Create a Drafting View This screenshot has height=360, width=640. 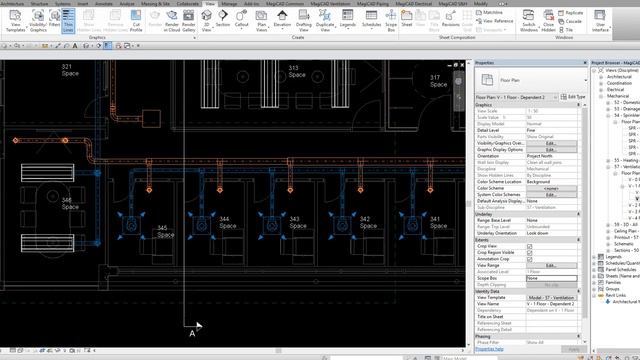pyautogui.click(x=304, y=21)
